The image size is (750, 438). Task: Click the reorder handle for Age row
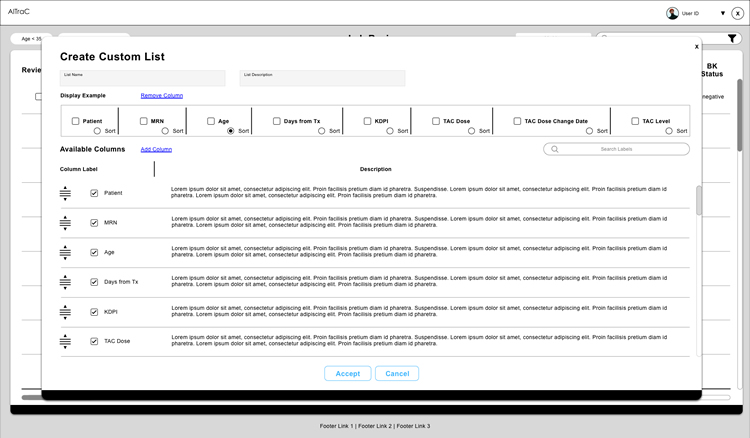coord(65,252)
